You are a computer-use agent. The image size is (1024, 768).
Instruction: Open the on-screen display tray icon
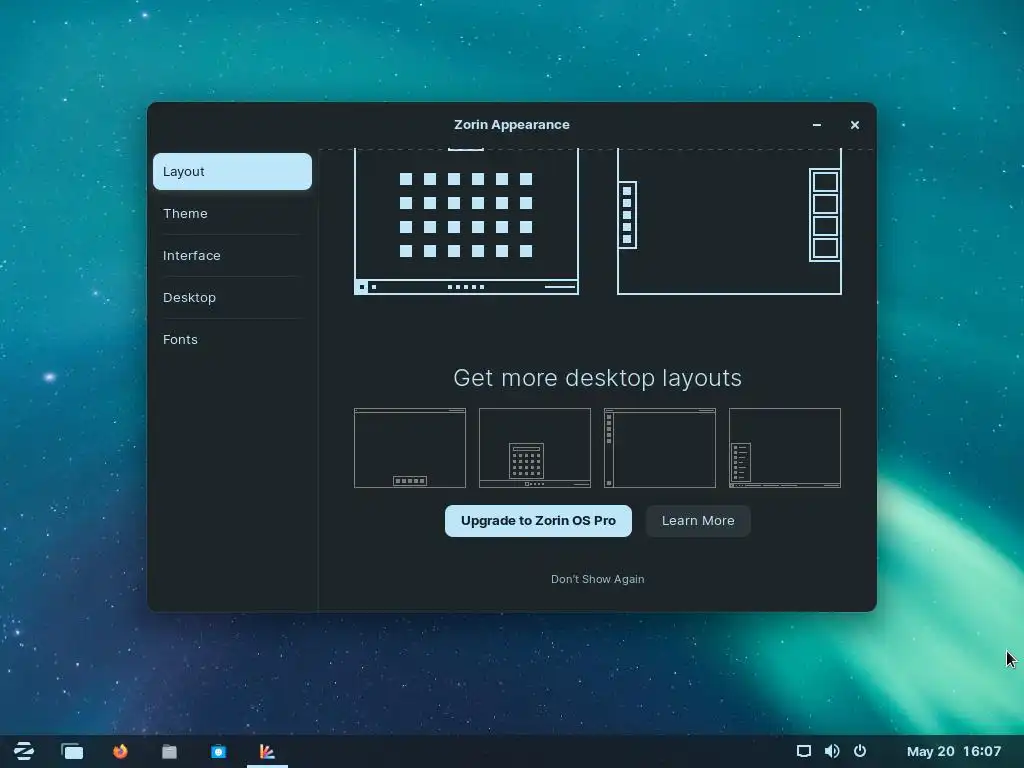tap(804, 751)
